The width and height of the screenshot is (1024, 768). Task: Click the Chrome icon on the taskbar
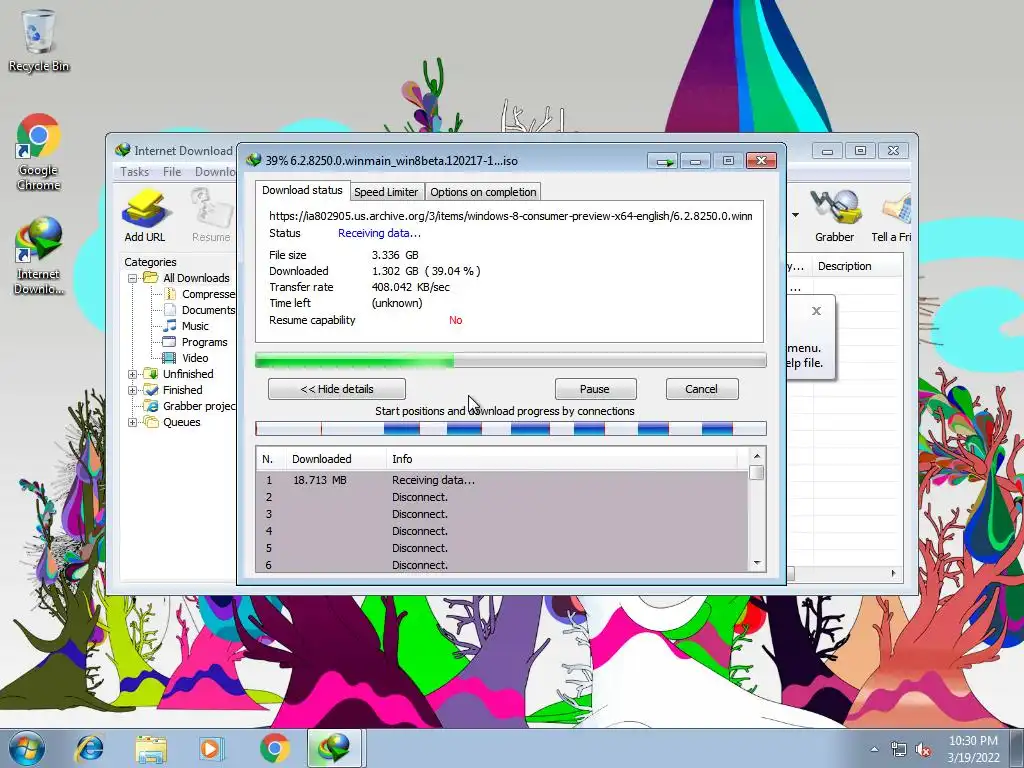point(275,748)
